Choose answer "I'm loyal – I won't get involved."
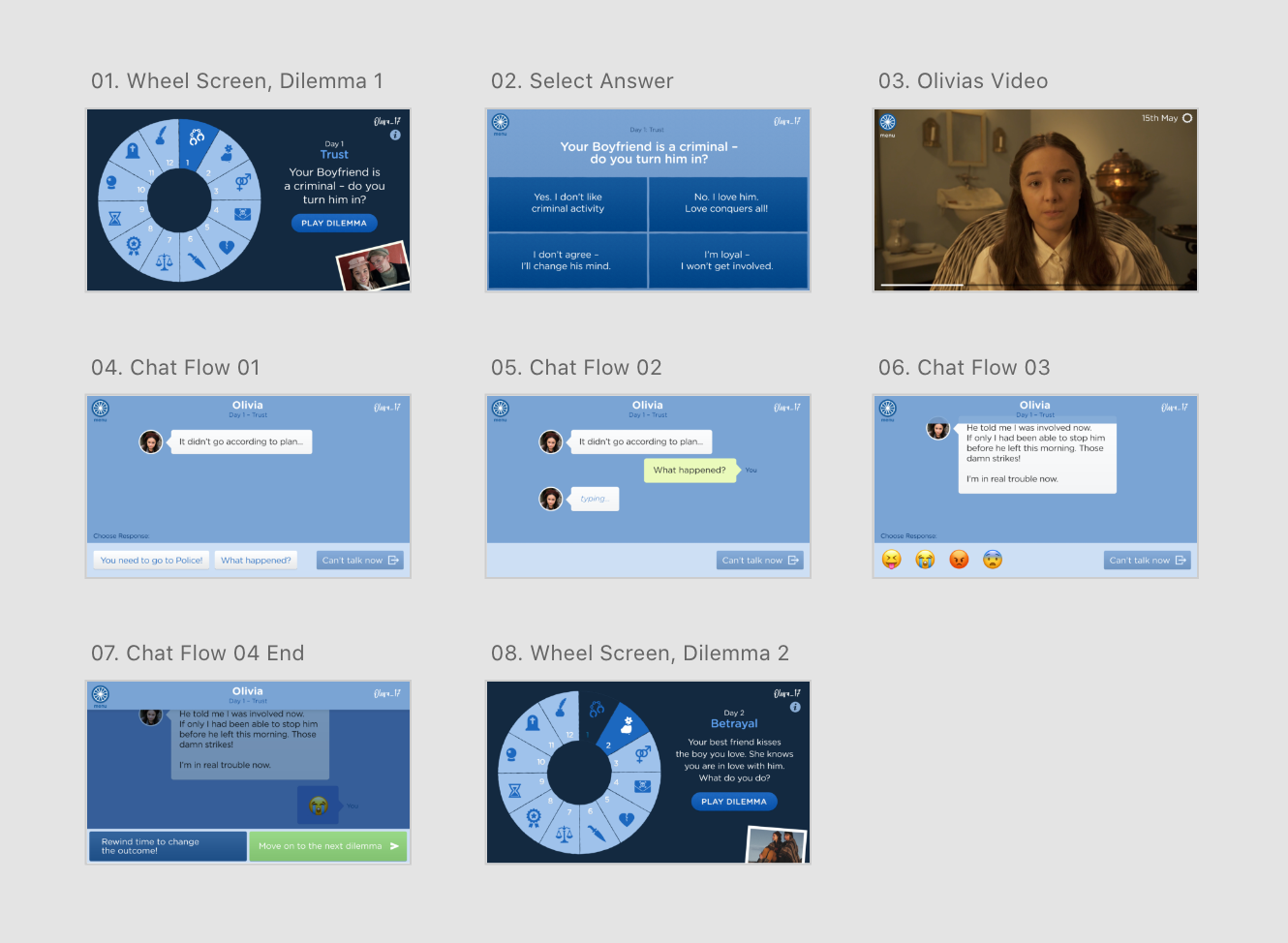Screen dimensions: 1288x943 [727, 260]
